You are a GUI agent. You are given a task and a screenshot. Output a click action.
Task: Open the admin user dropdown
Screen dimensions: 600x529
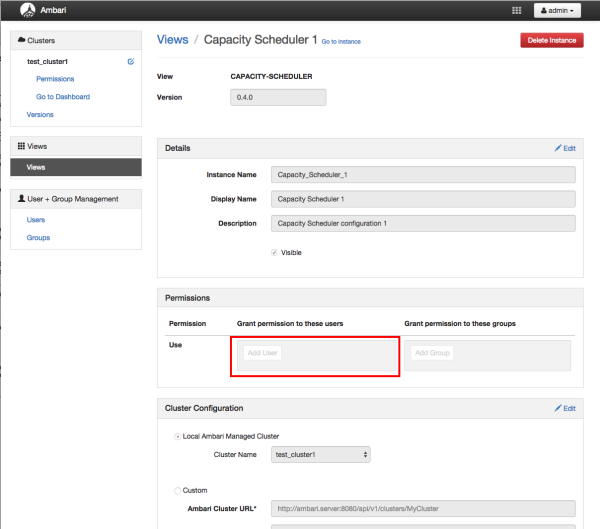[x=557, y=10]
